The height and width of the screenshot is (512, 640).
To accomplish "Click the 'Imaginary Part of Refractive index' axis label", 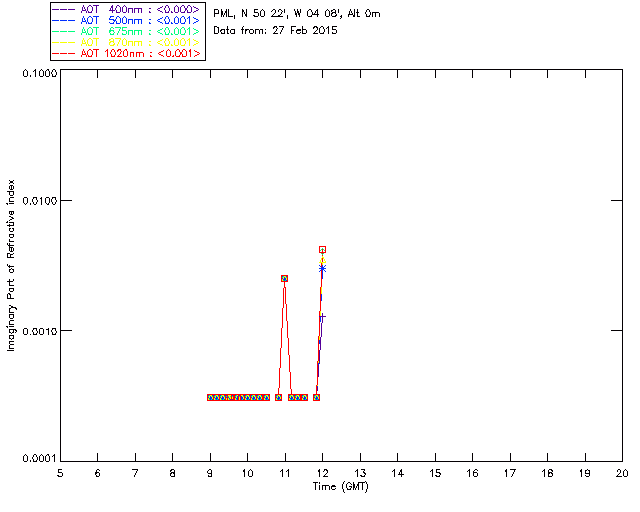I will [11, 265].
